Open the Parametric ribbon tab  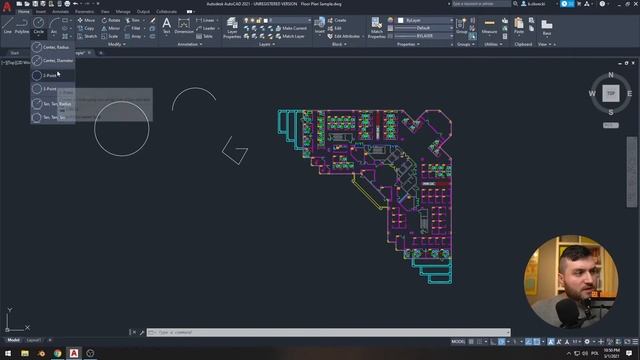coord(84,12)
